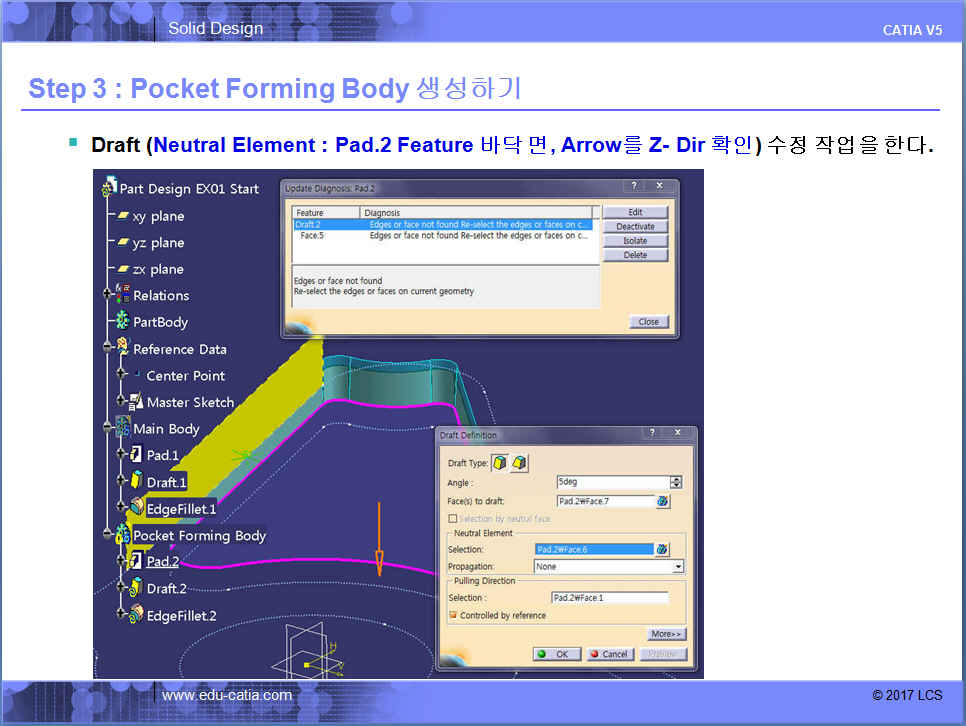Select the Face.5 row in diagnosis list
966x726 pixels.
[x=311, y=236]
